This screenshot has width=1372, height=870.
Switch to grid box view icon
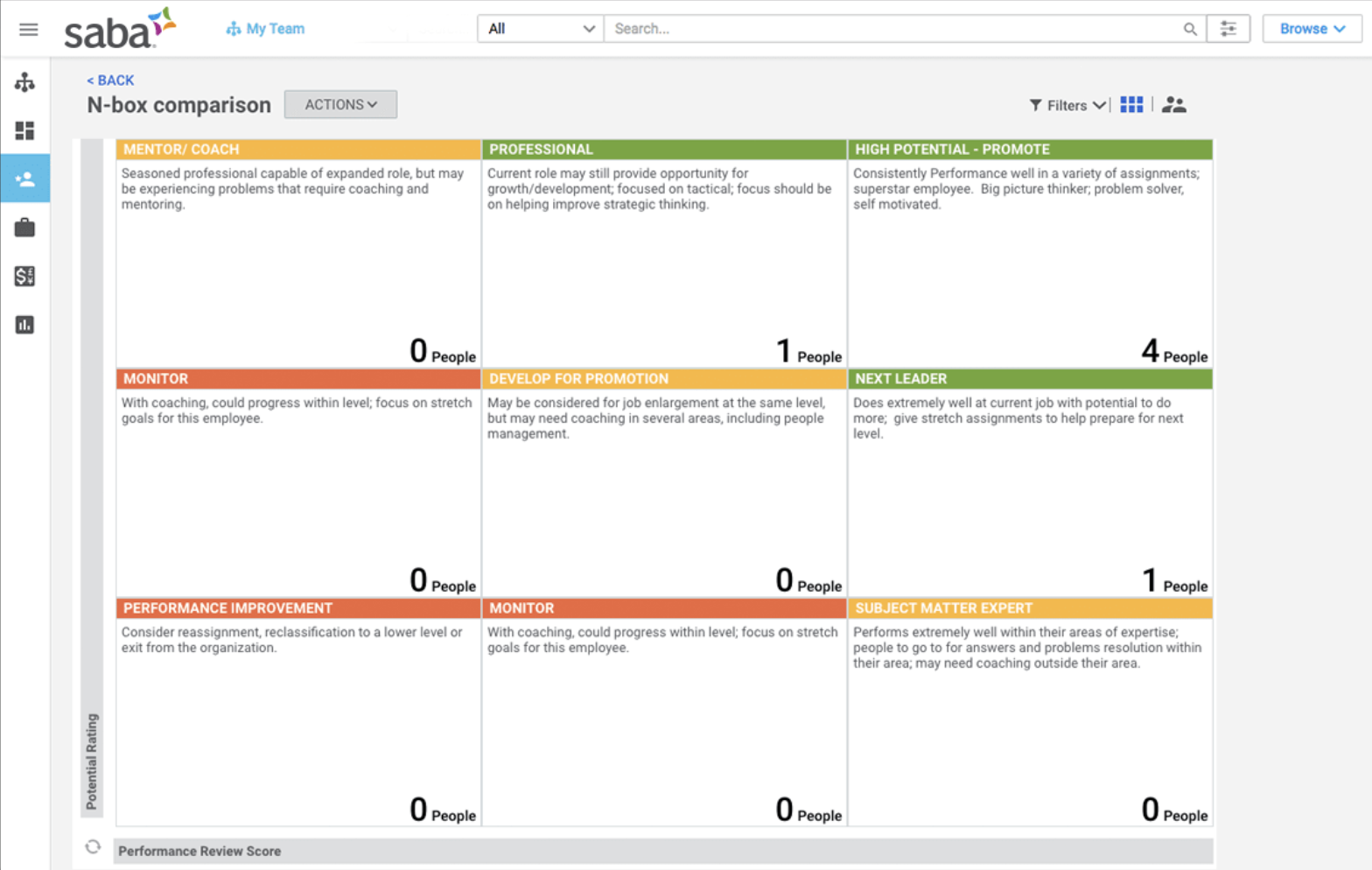pos(1131,105)
